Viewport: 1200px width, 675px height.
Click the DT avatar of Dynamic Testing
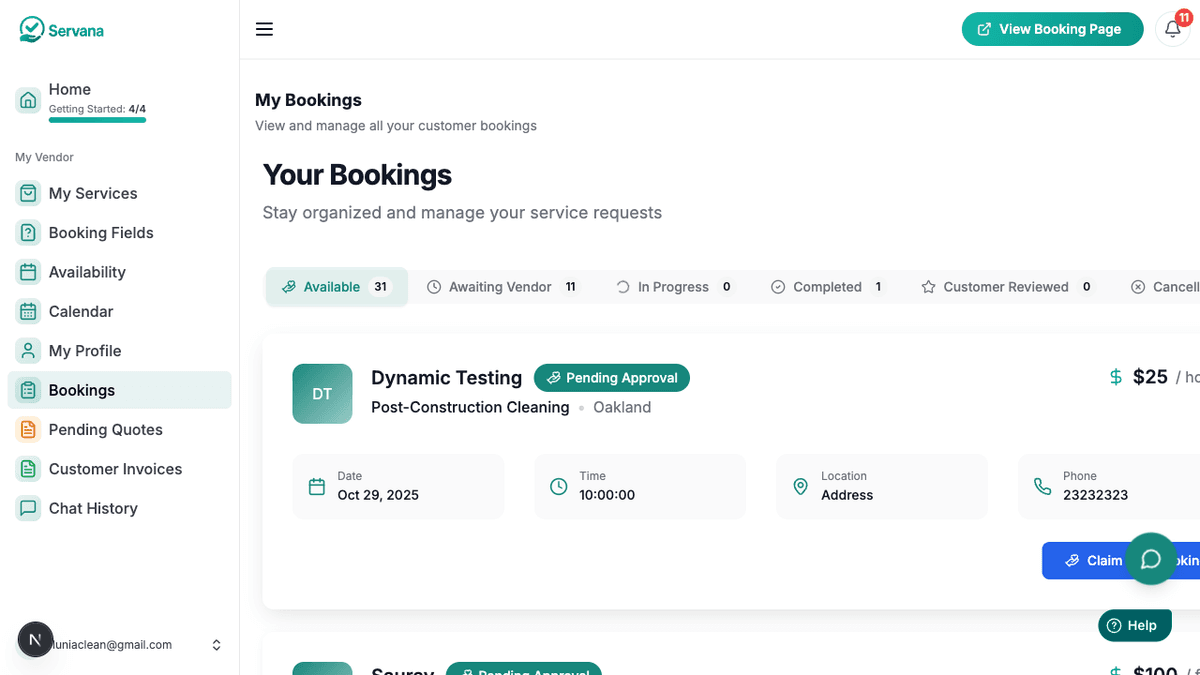322,394
